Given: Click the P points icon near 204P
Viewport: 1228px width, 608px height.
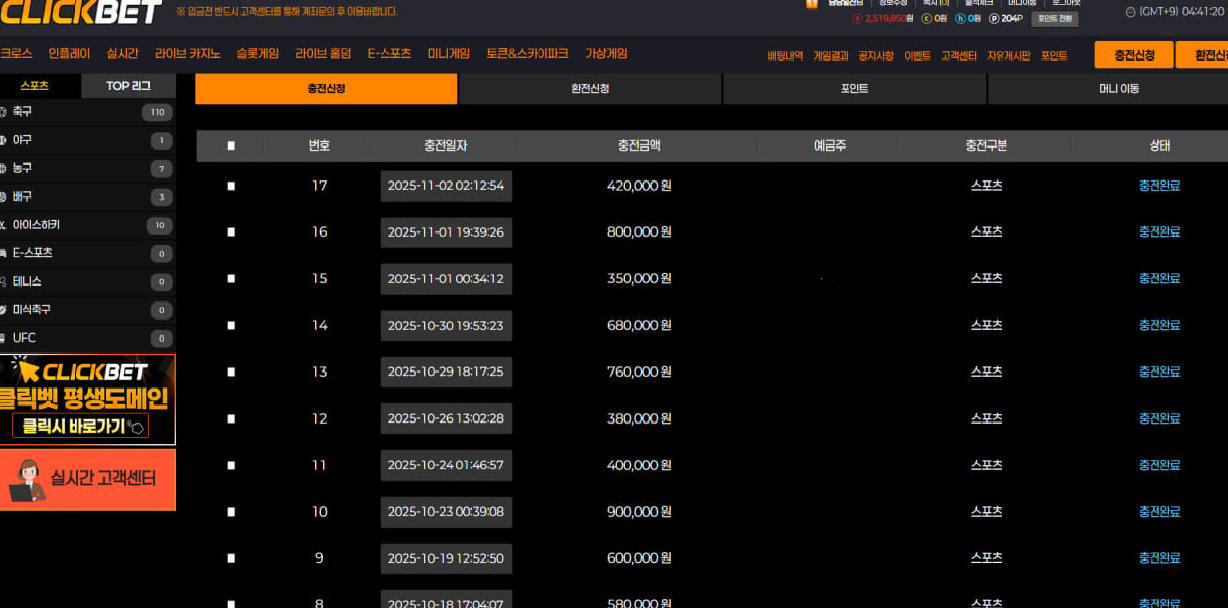Looking at the screenshot, I should 993,19.
